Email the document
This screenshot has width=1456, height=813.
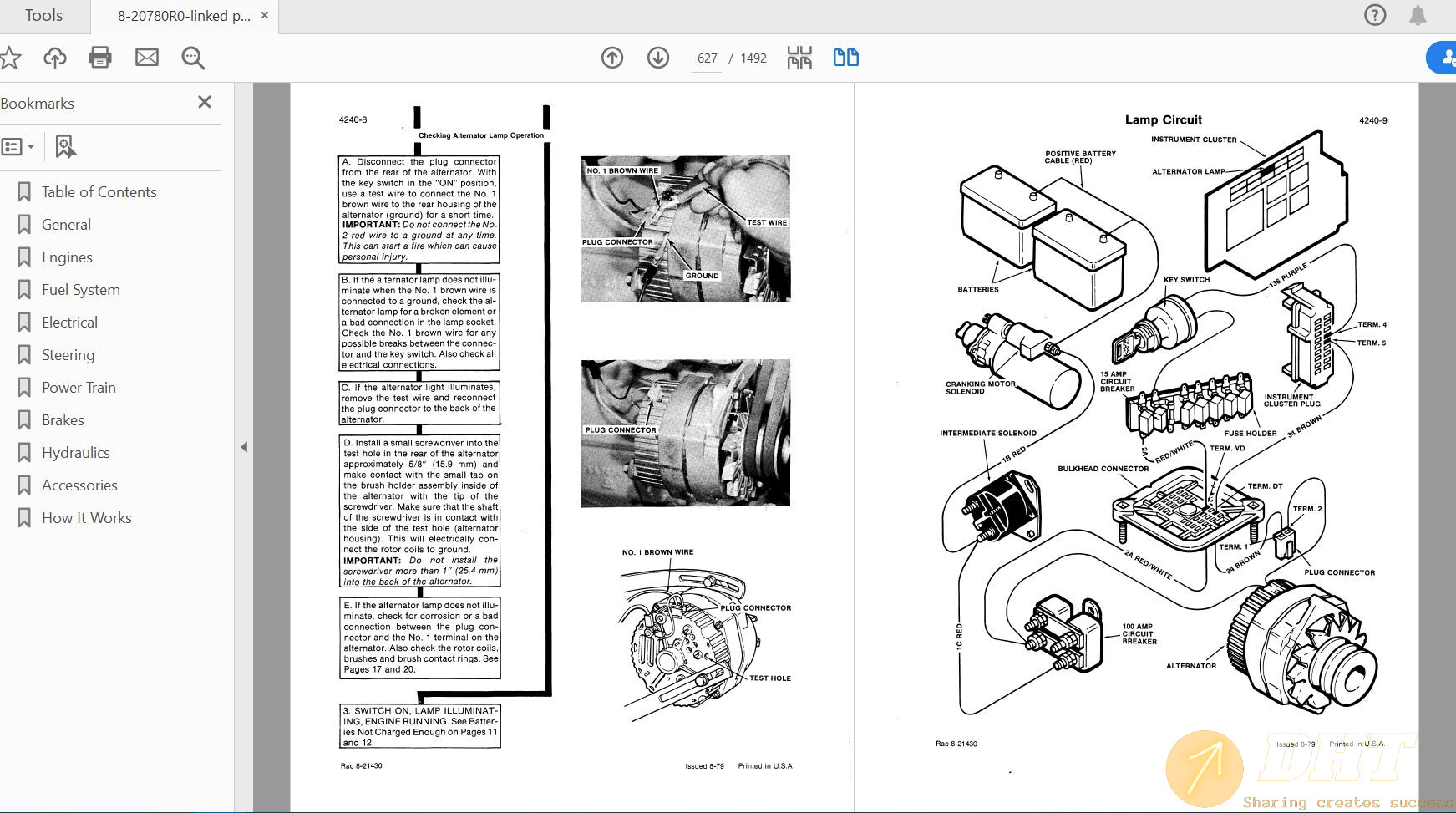coord(146,58)
